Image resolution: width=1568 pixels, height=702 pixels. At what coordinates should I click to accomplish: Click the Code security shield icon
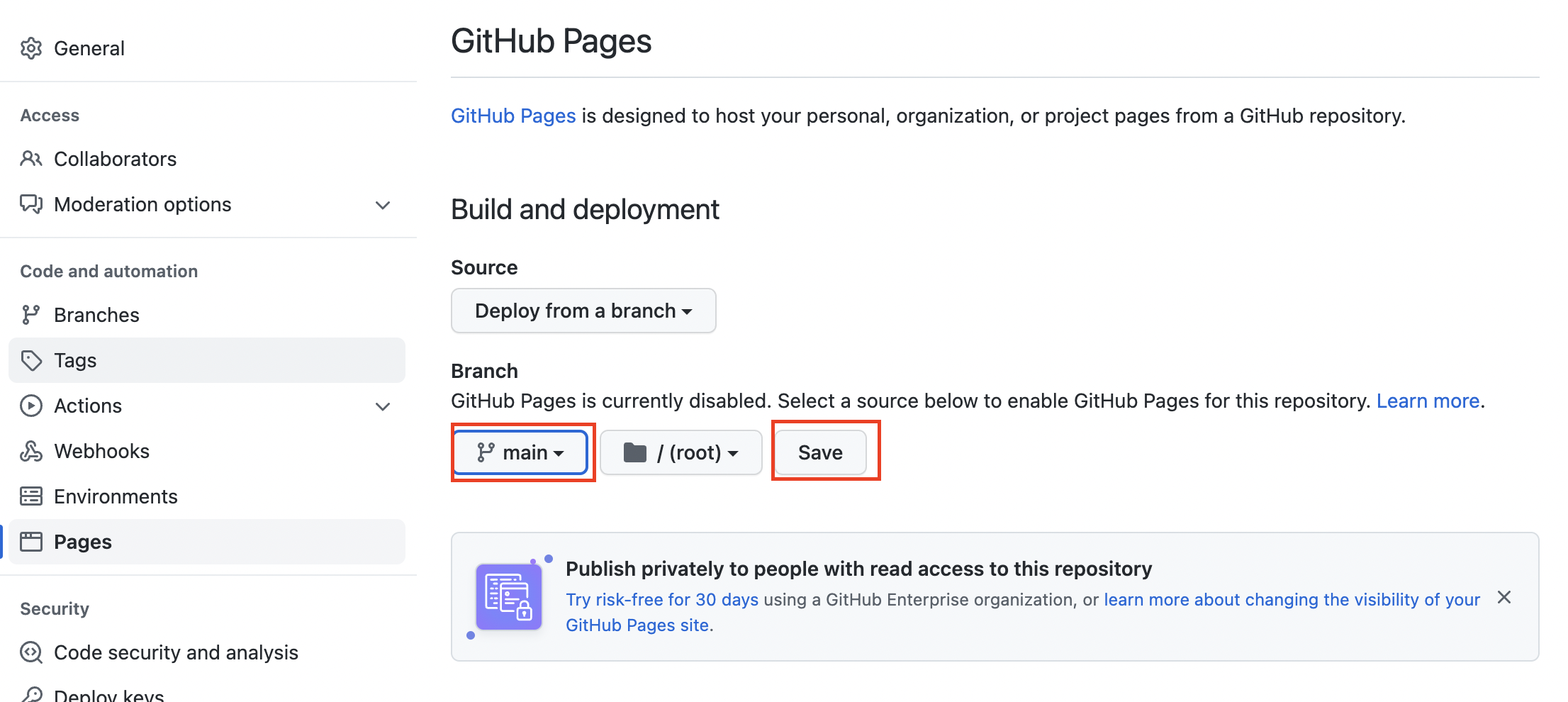tap(31, 652)
